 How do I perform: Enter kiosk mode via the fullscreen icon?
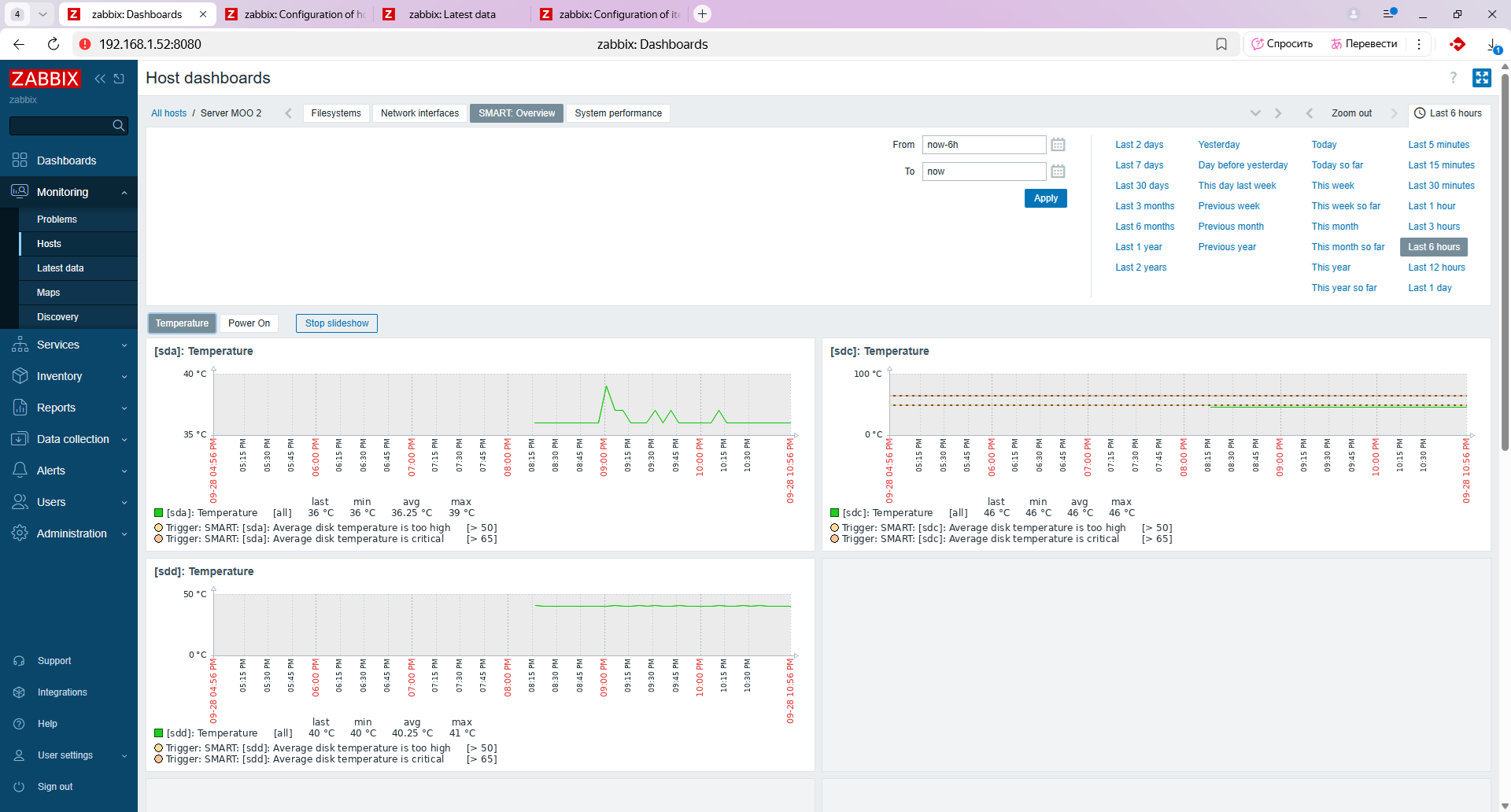[x=1482, y=78]
